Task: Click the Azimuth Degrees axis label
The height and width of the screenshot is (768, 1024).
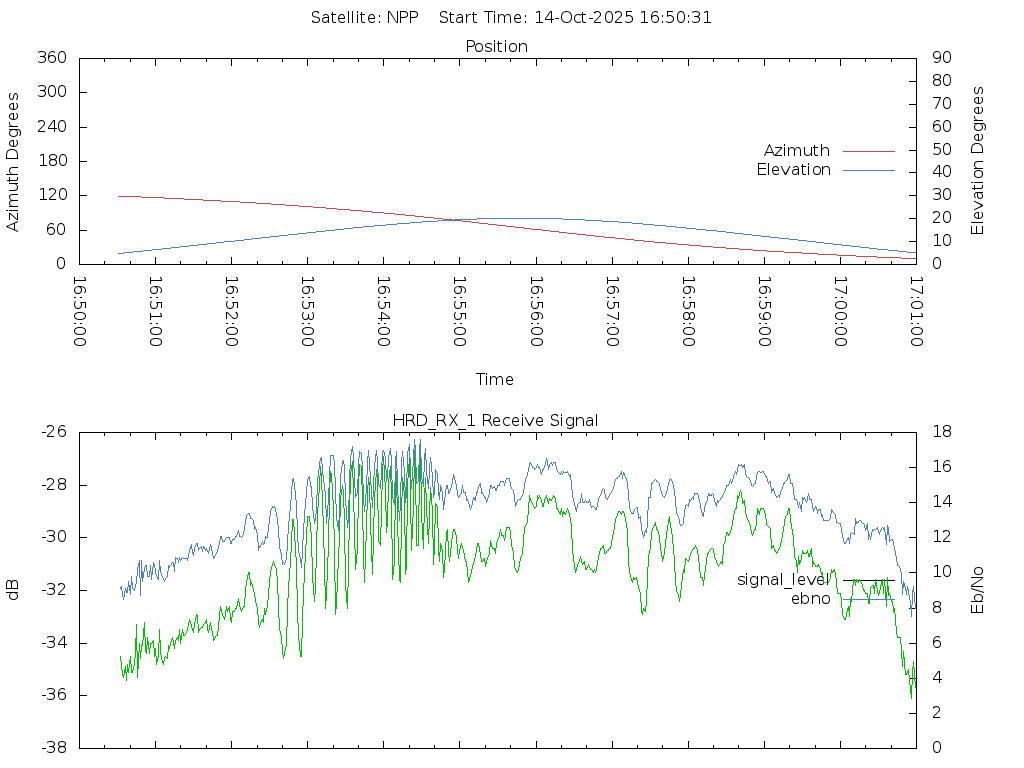Action: pos(14,161)
